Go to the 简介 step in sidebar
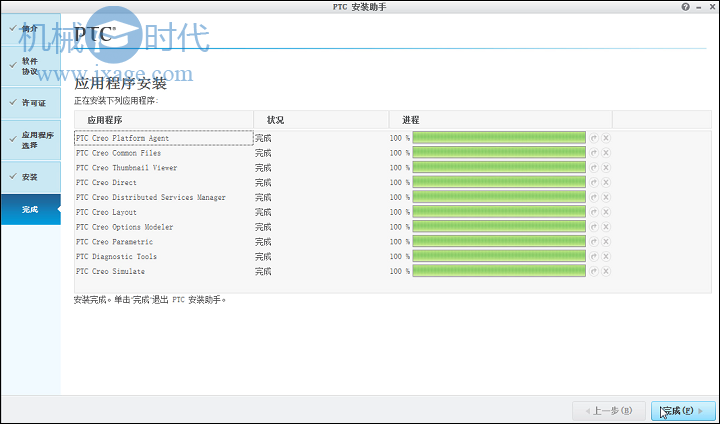This screenshot has width=720, height=424. coord(31,28)
